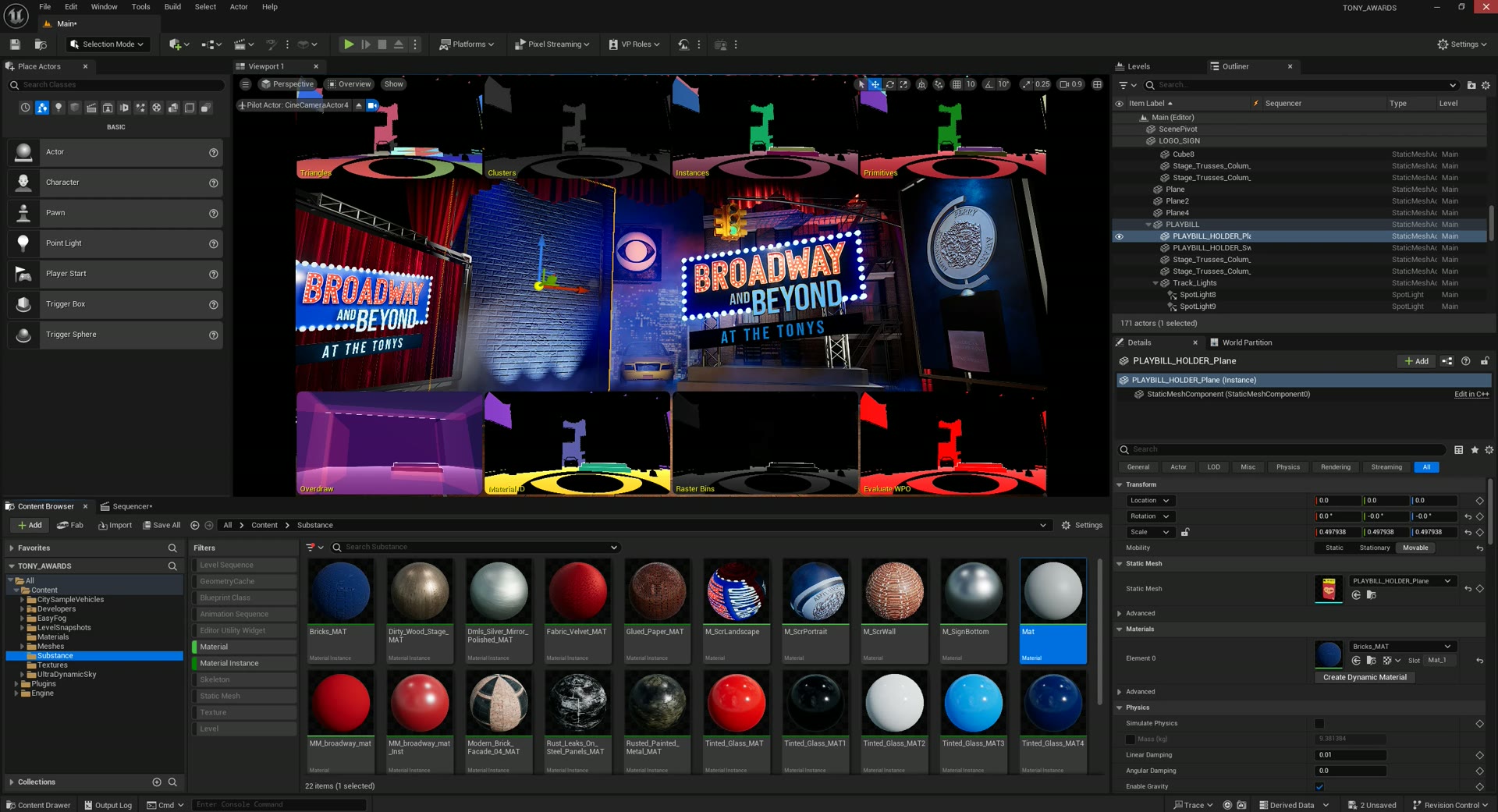Image resolution: width=1498 pixels, height=812 pixels.
Task: Open the Build menu
Action: coord(172,7)
